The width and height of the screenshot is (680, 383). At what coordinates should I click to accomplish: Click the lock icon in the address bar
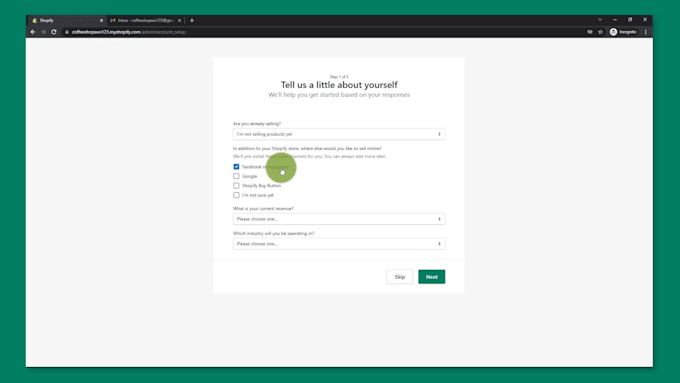tap(67, 32)
